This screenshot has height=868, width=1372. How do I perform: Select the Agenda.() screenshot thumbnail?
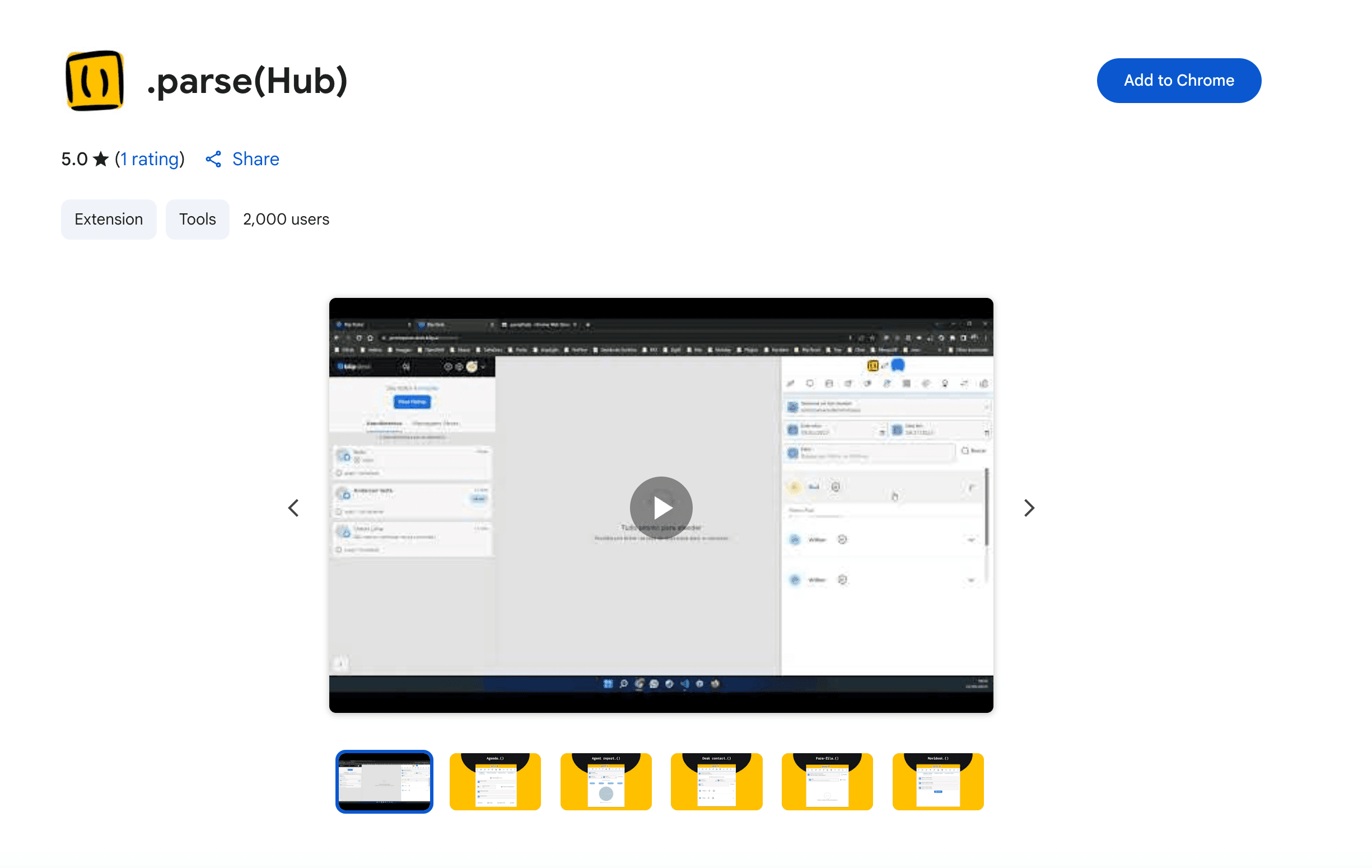(x=495, y=781)
